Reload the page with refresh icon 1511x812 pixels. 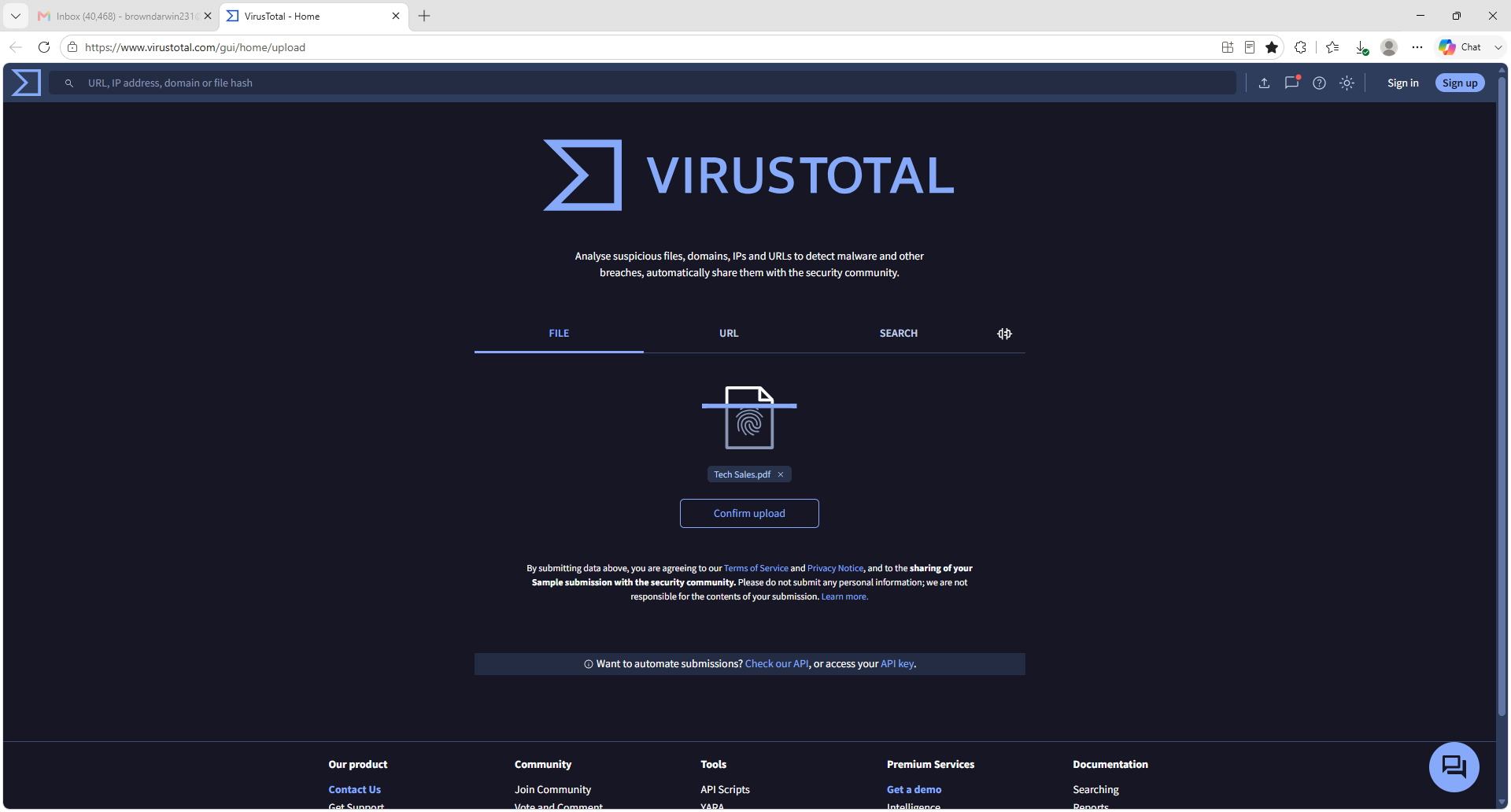[44, 47]
